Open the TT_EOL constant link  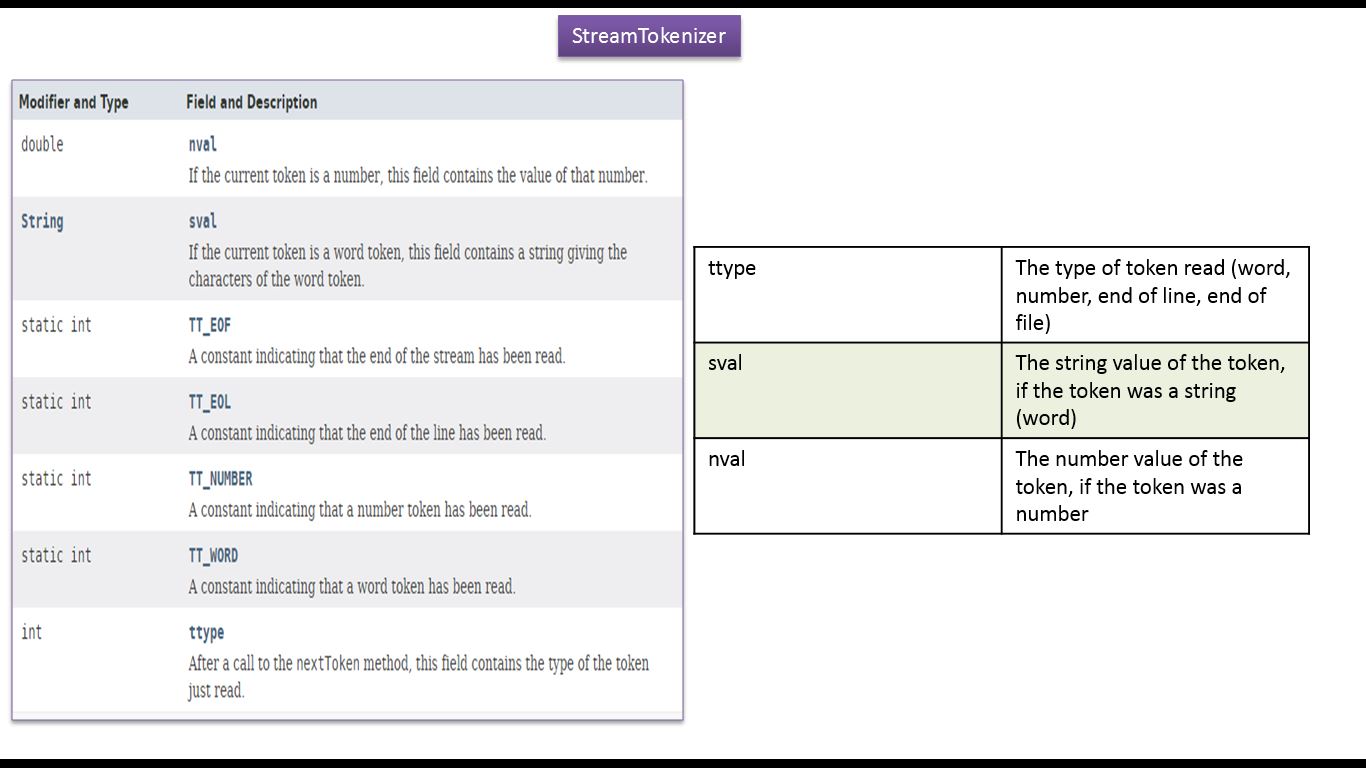point(209,402)
